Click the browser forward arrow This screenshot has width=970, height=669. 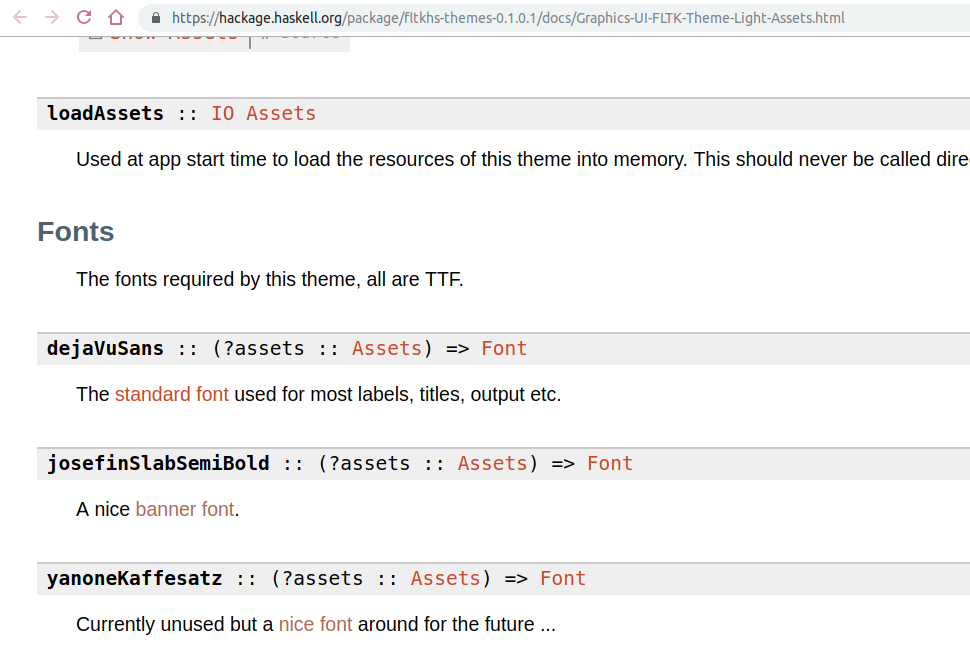(x=52, y=17)
